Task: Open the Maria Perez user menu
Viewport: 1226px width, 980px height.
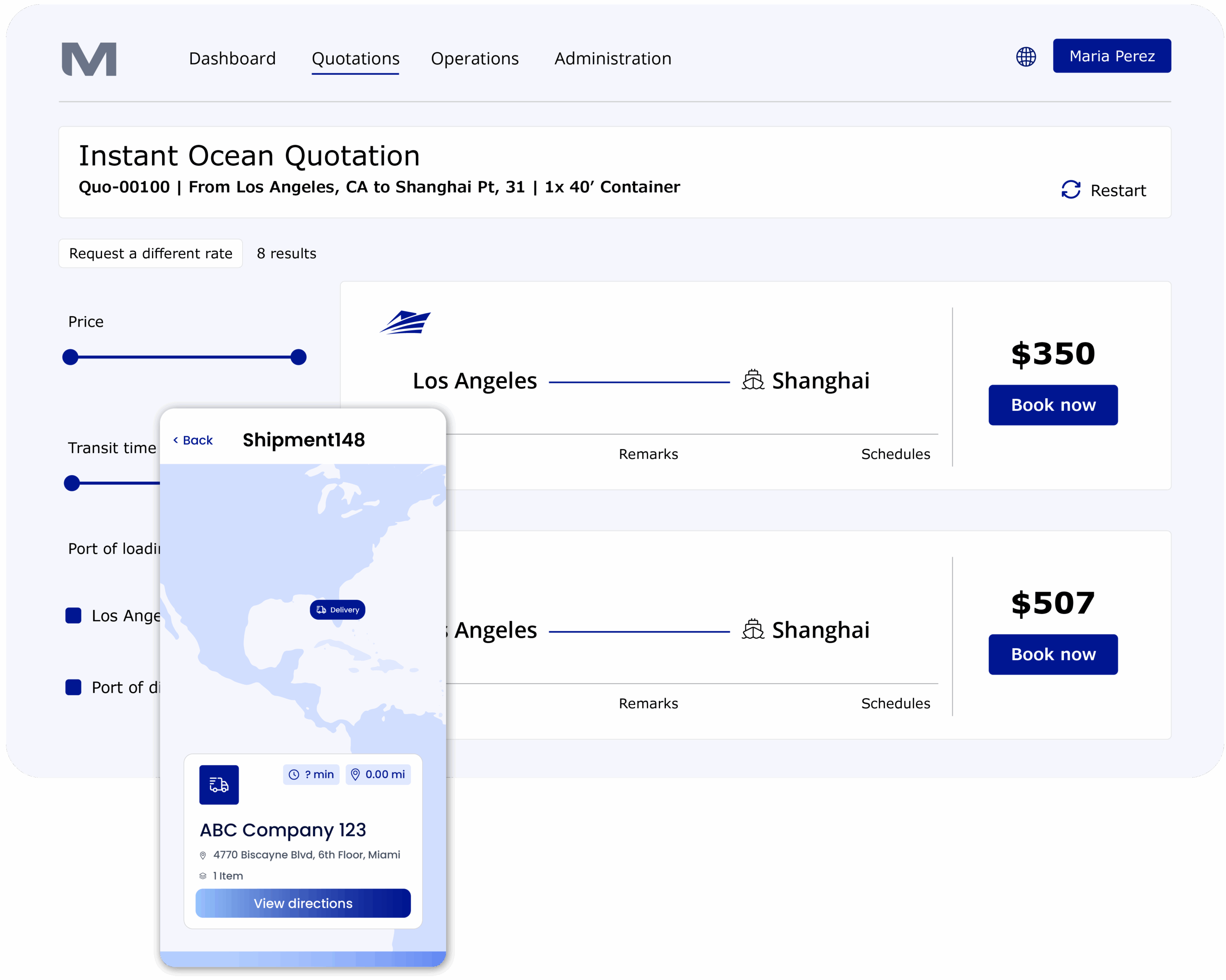Action: click(x=1112, y=56)
